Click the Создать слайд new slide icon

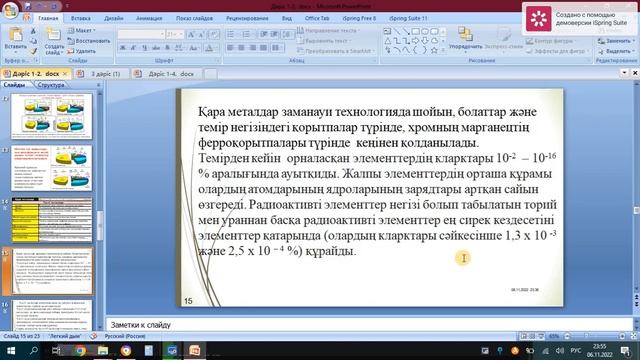pos(53,35)
